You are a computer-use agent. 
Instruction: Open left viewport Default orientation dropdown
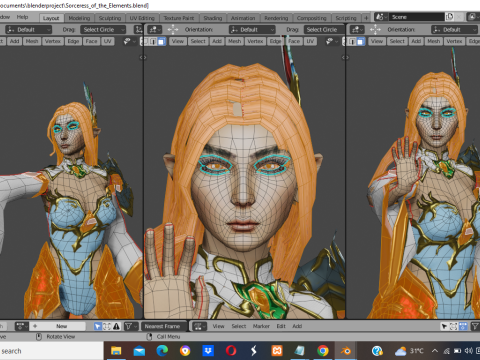[x=28, y=30]
